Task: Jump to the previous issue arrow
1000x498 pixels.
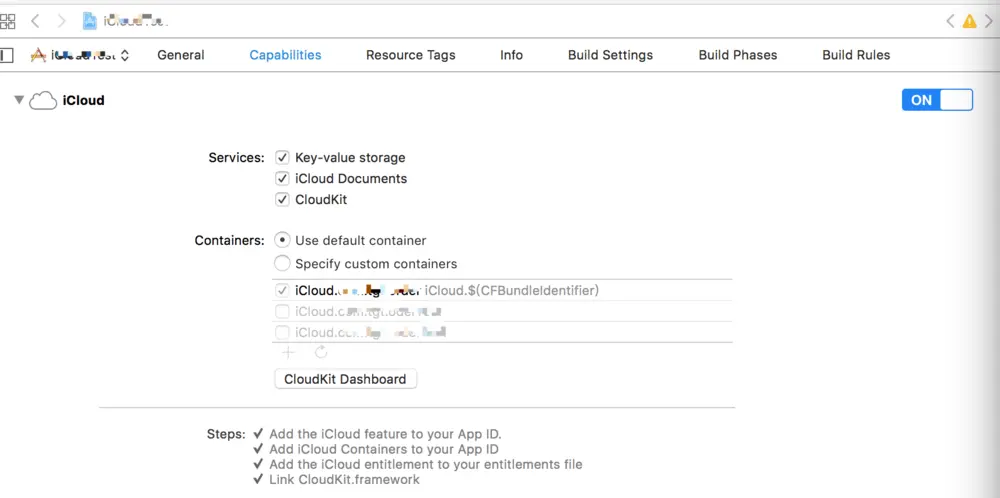Action: 951,21
